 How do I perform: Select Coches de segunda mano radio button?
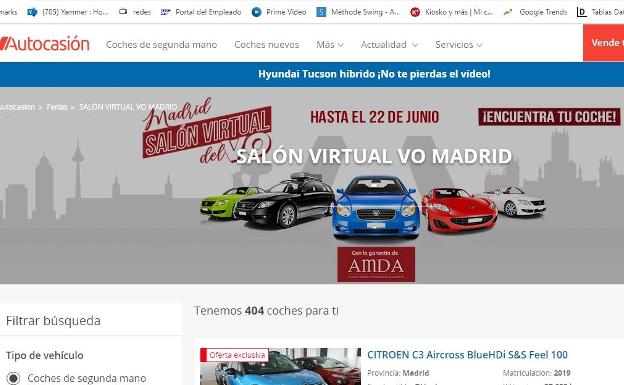pos(13,378)
